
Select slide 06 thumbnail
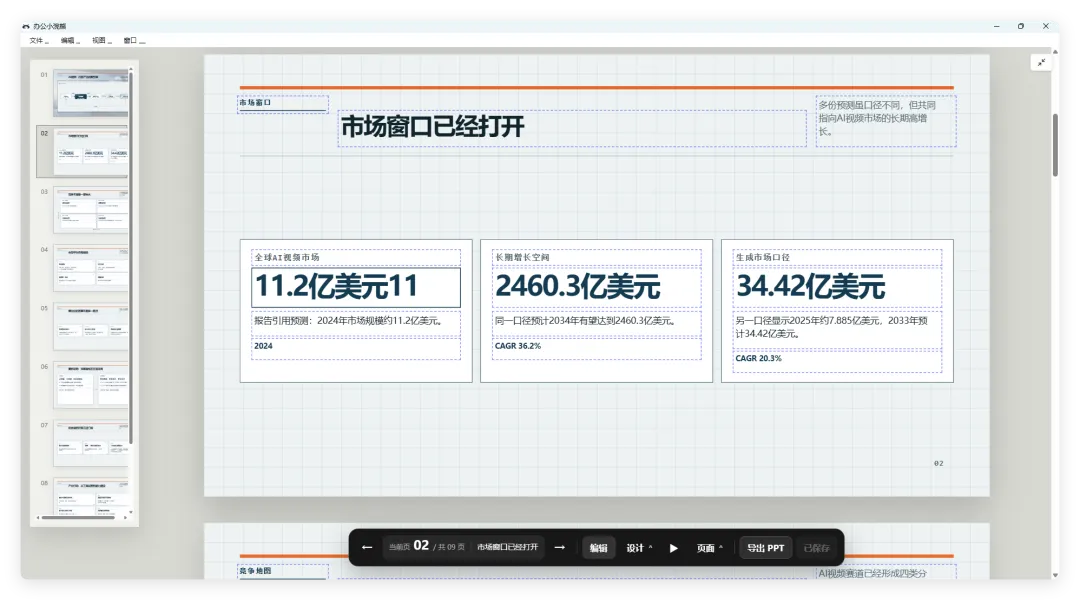pos(90,385)
